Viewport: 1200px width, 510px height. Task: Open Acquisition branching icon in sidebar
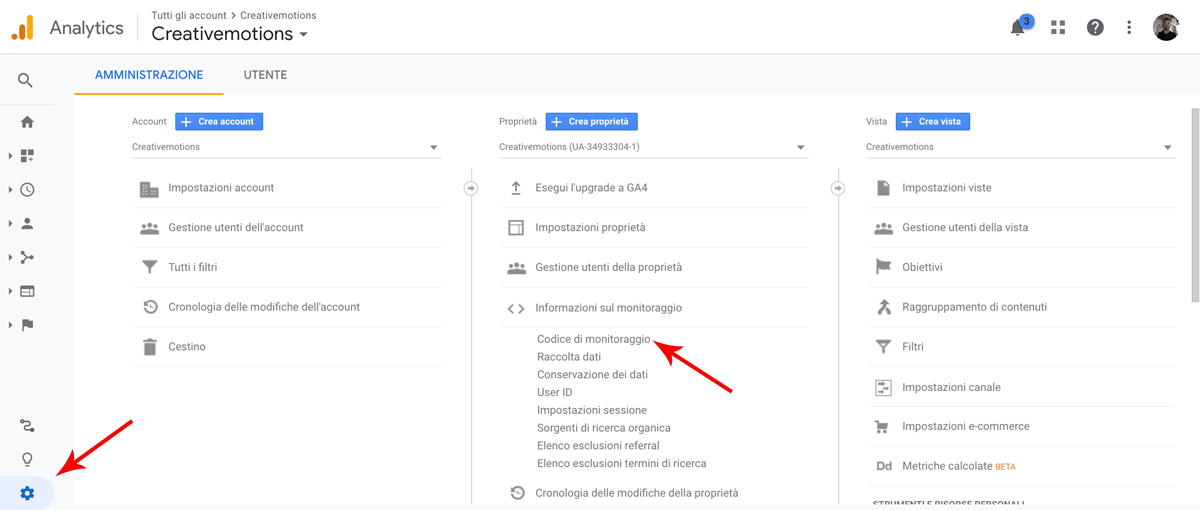pos(27,258)
